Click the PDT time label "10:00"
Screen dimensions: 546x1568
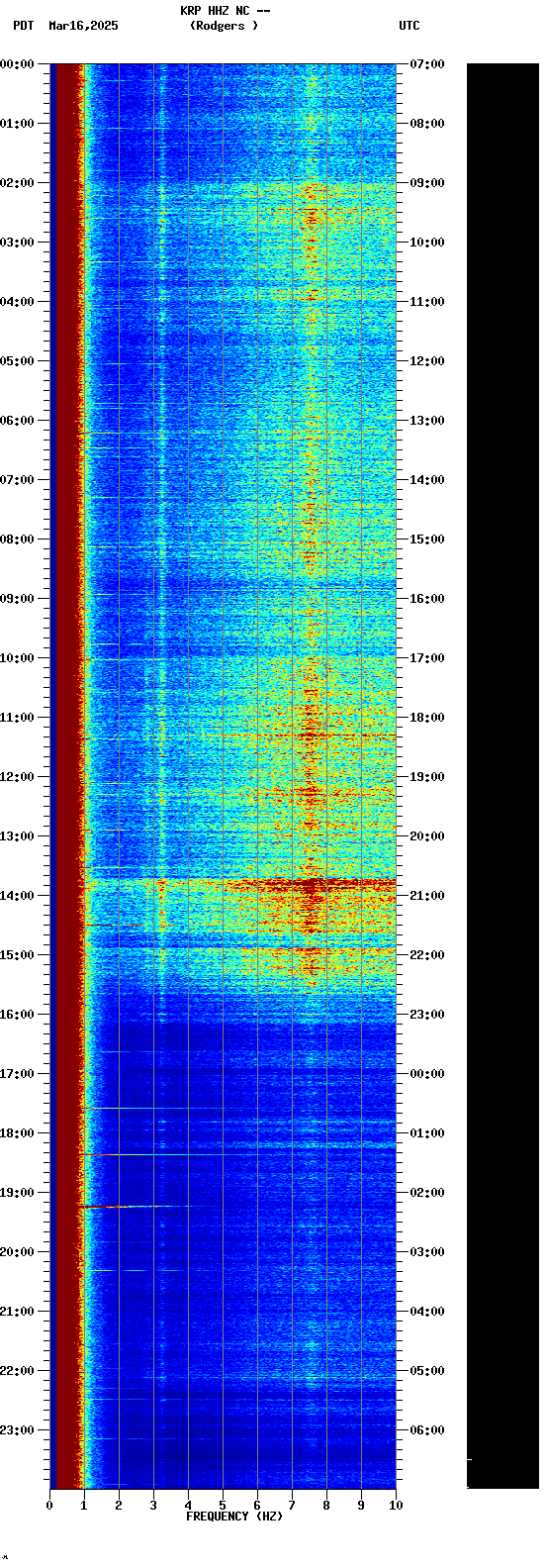[17, 658]
